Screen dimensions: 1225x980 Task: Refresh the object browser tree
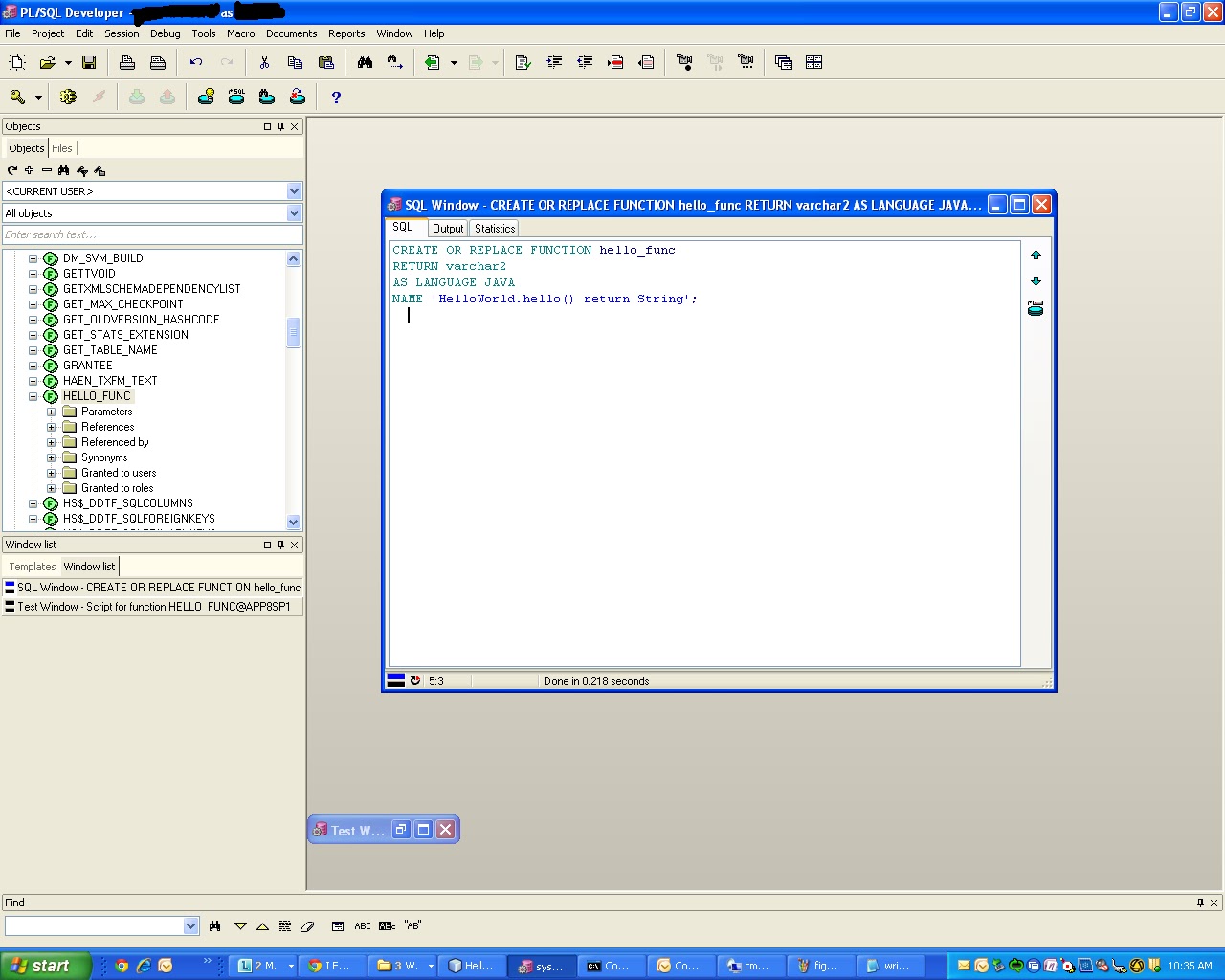coord(11,169)
